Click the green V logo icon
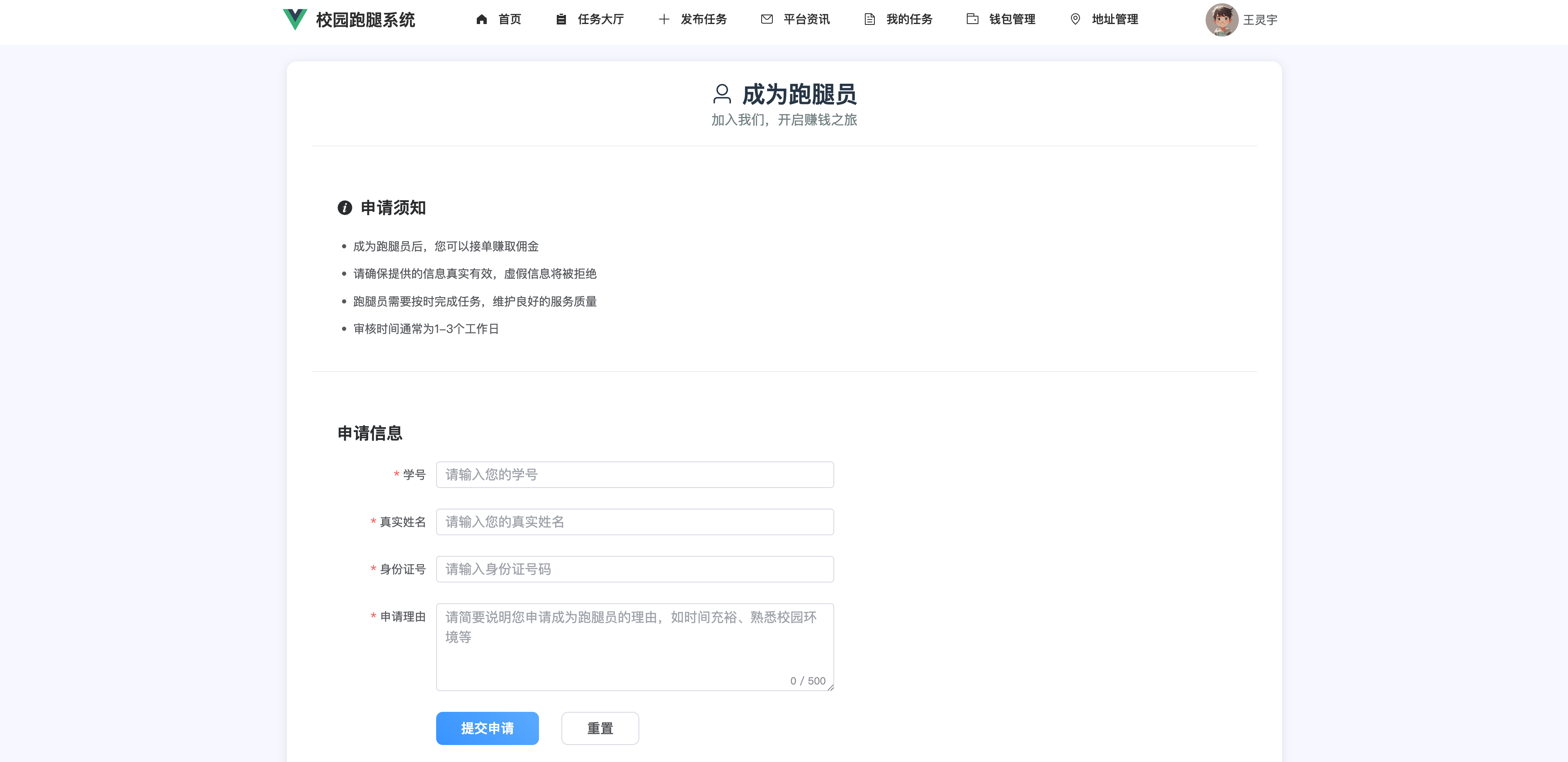Screen dimensions: 1568x762 [295, 19]
